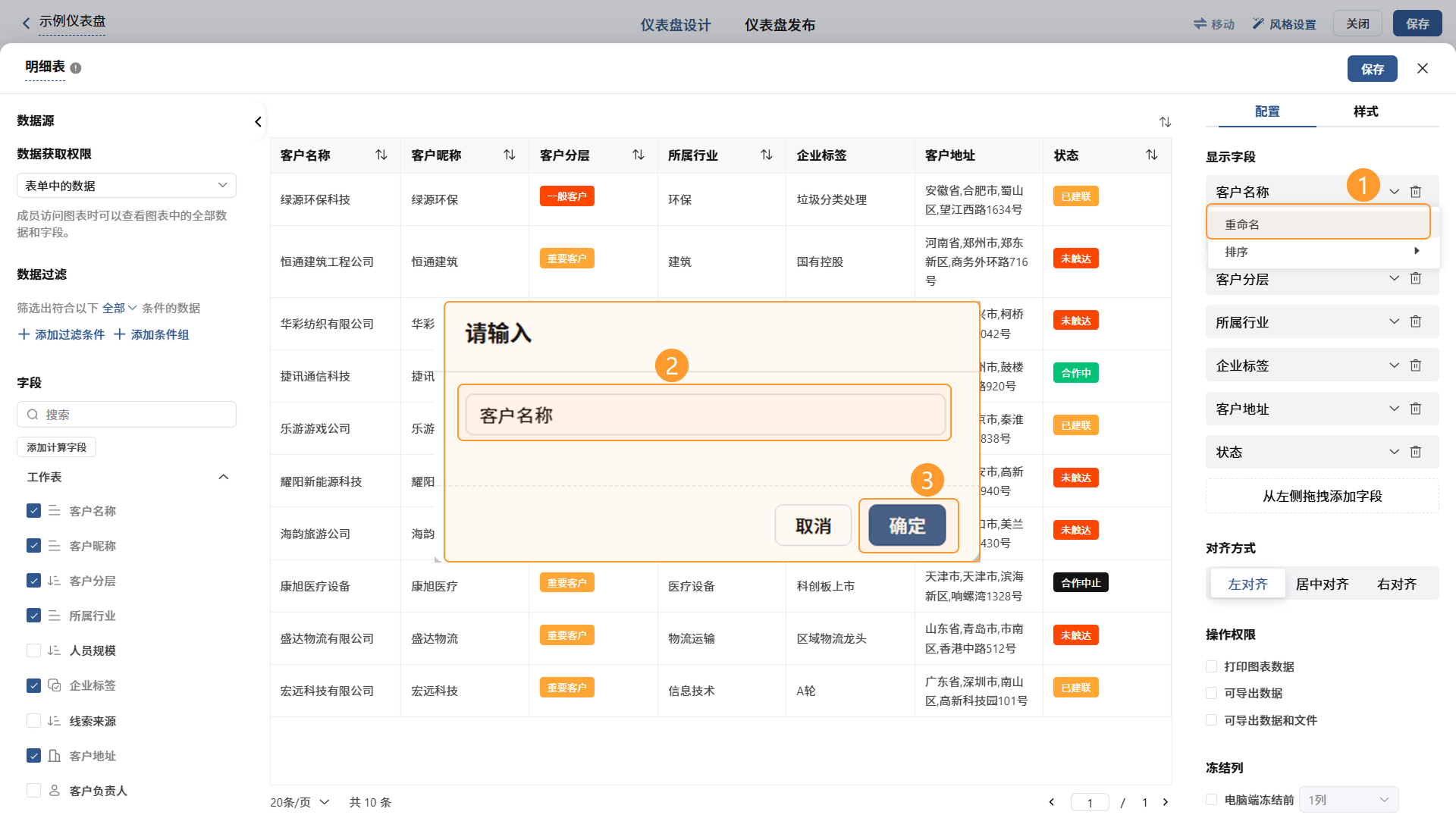Click 取消 in the rename dialog
This screenshot has width=1456, height=818.
pos(813,525)
